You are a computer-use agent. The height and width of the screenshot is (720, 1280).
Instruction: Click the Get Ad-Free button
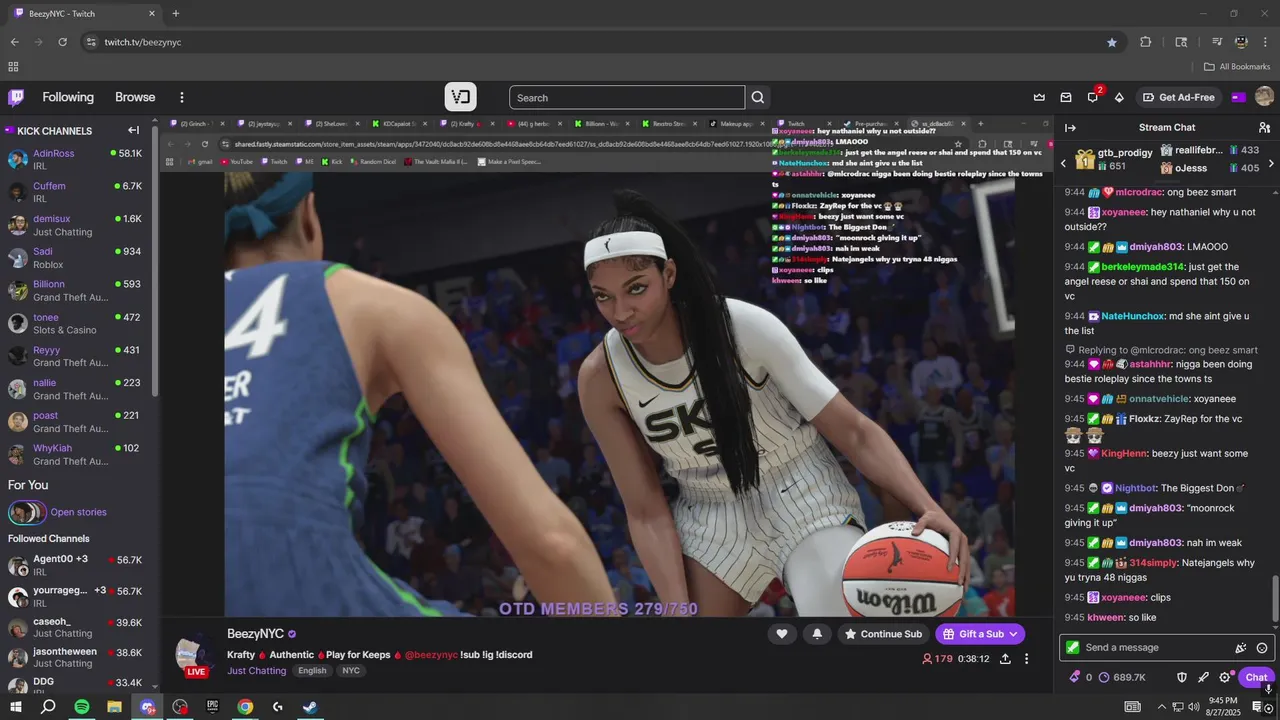coord(1180,97)
